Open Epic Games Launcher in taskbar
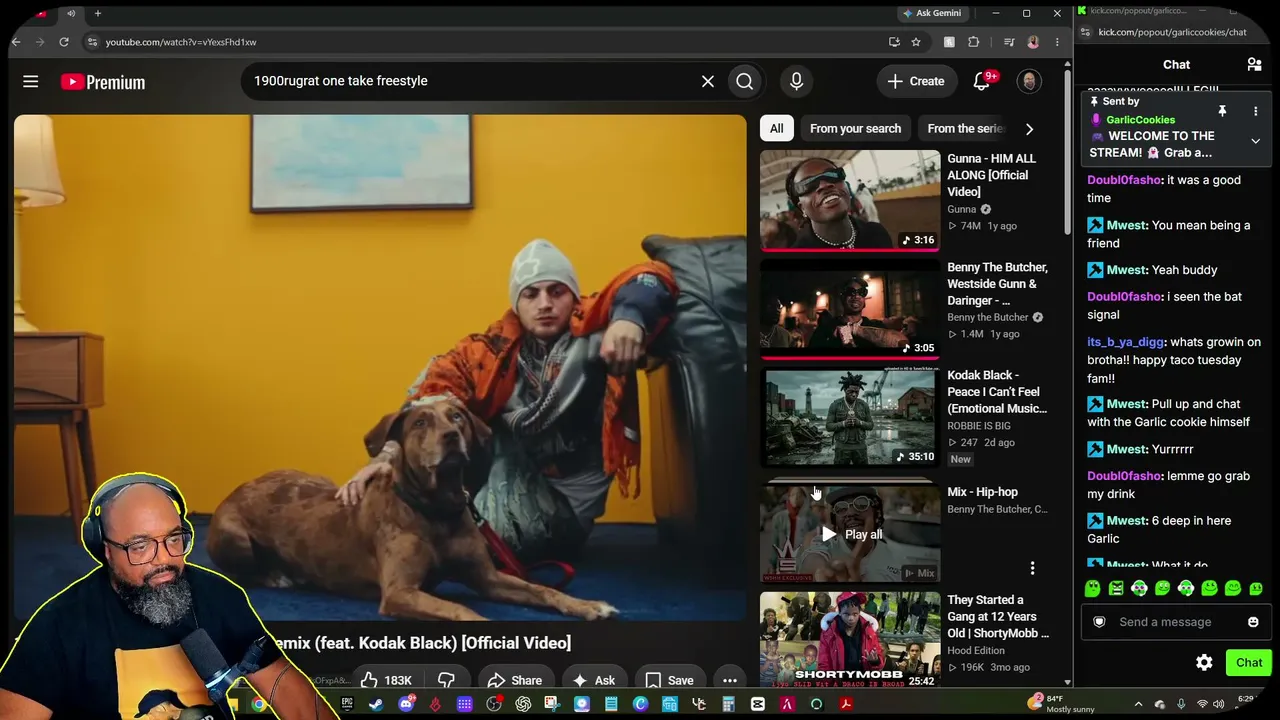 point(347,704)
